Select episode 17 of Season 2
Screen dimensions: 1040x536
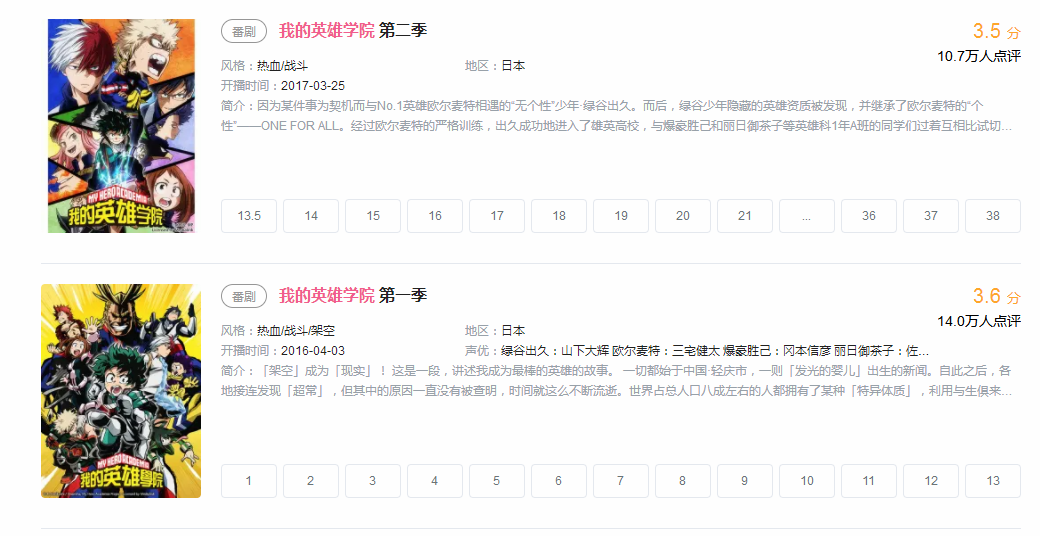click(x=497, y=216)
